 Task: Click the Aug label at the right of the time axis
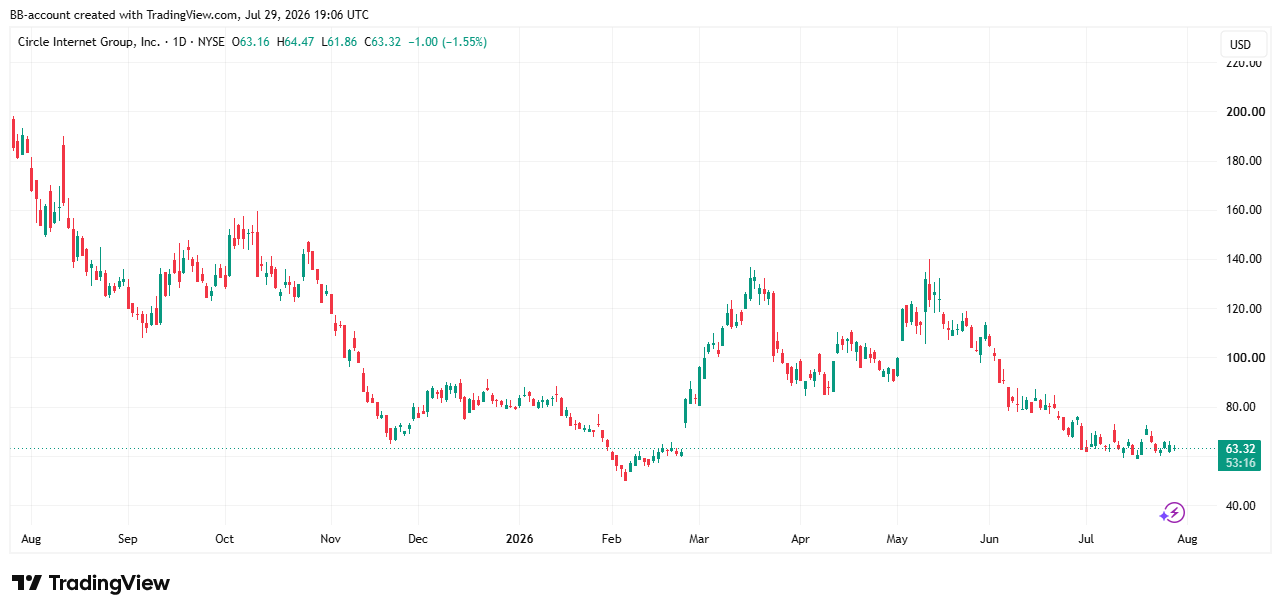point(1187,539)
